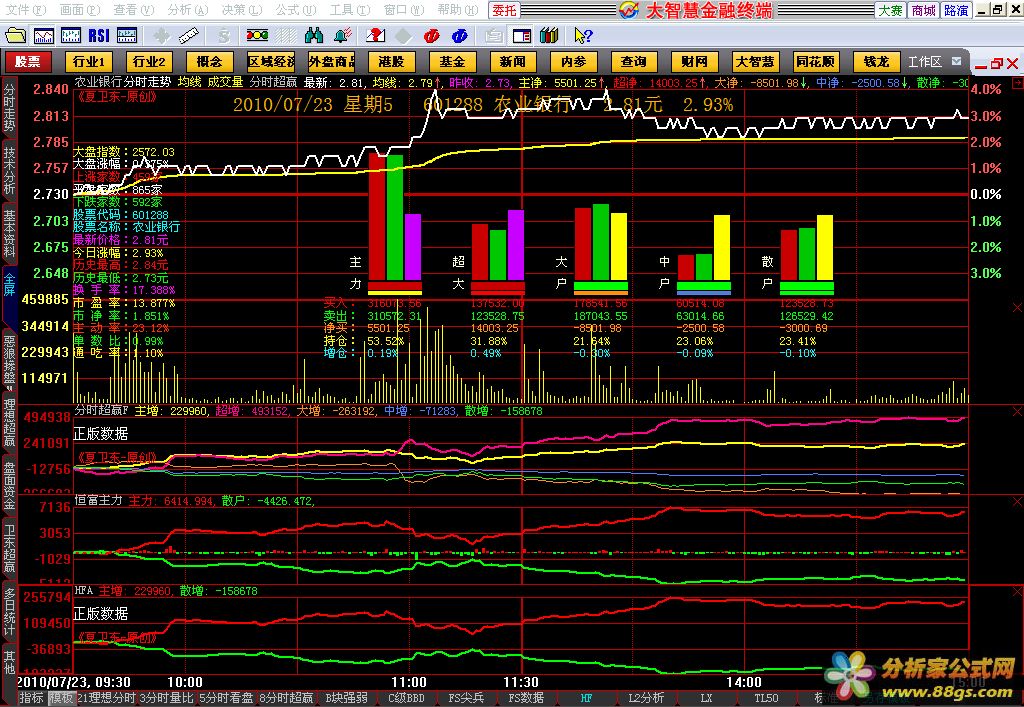The height and width of the screenshot is (707, 1024).
Task: Open the bookshelf books icon
Action: (549, 35)
